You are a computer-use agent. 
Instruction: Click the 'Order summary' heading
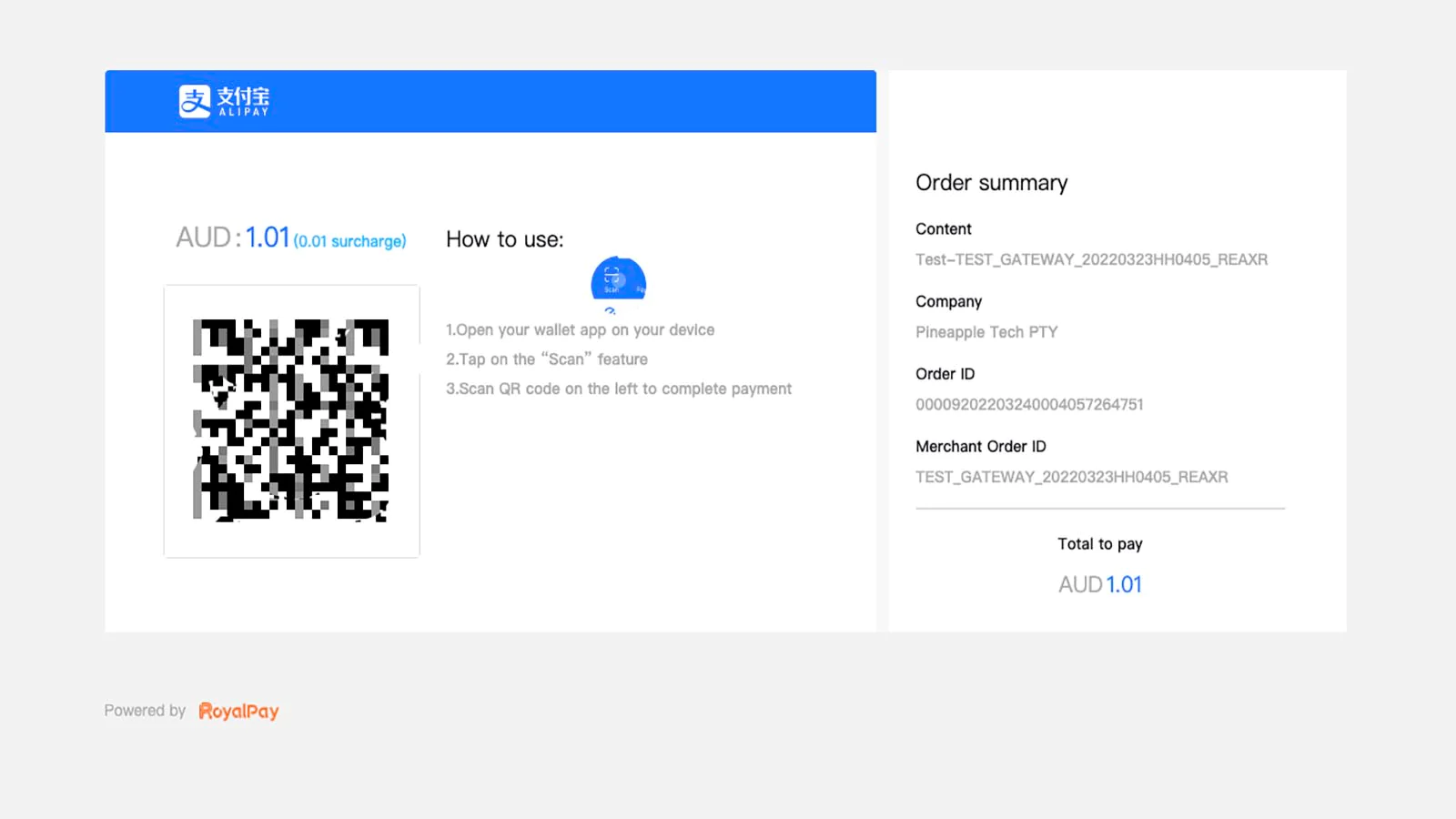(x=992, y=183)
